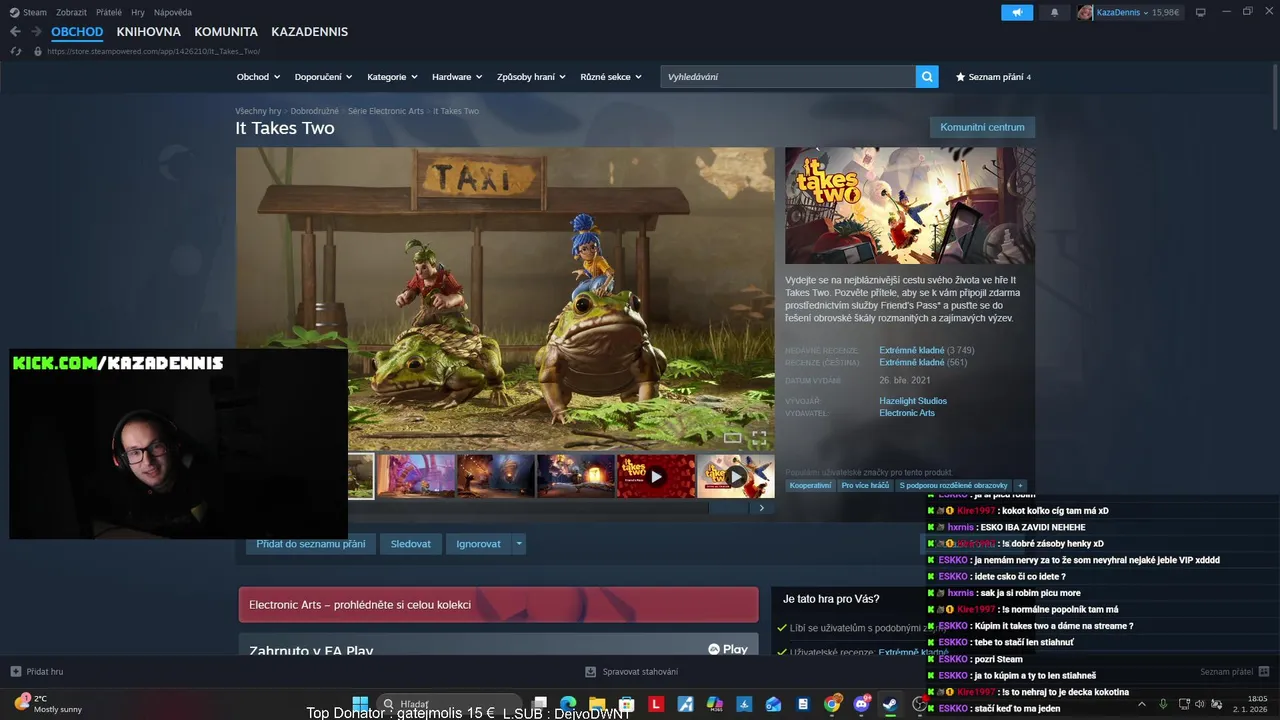Enter fullscreen on the screenshot viewer
This screenshot has width=1280, height=720.
[759, 438]
